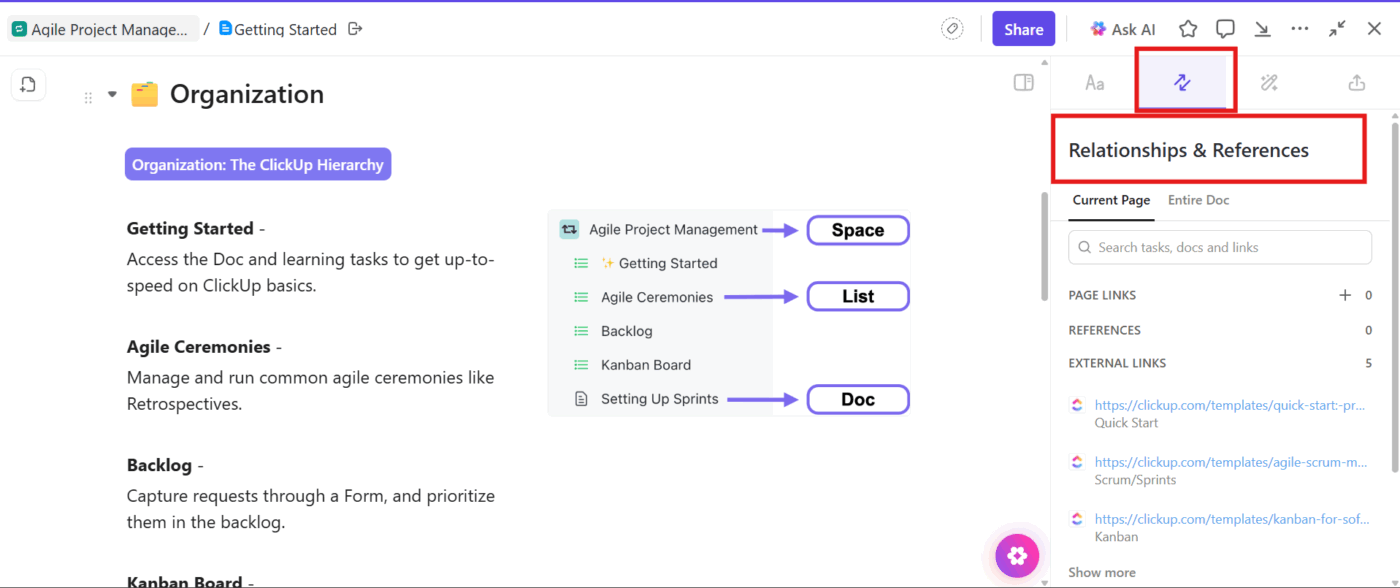The width and height of the screenshot is (1400, 588).
Task: Open the AI magic wand tools
Action: [1269, 82]
